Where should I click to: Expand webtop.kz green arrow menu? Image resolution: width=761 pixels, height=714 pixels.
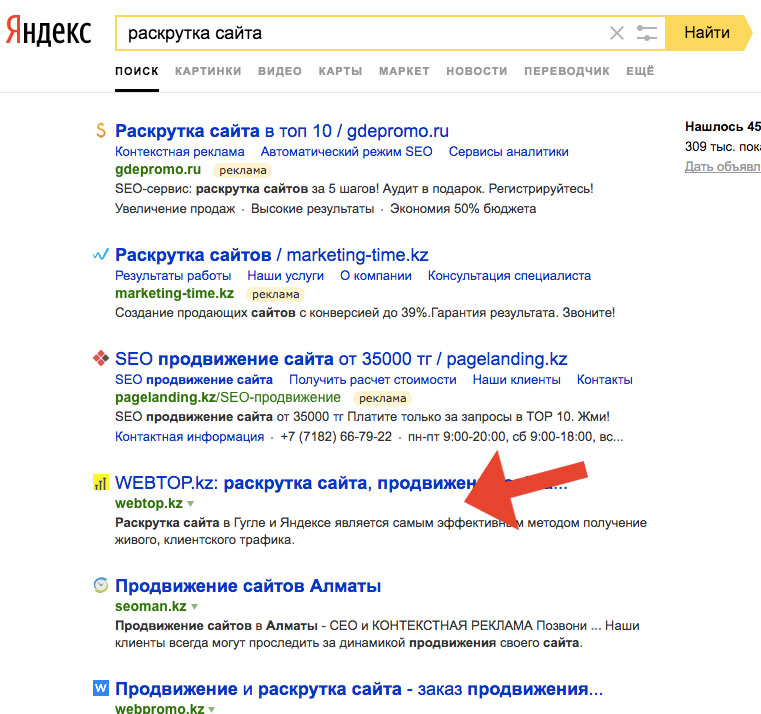[x=191, y=503]
